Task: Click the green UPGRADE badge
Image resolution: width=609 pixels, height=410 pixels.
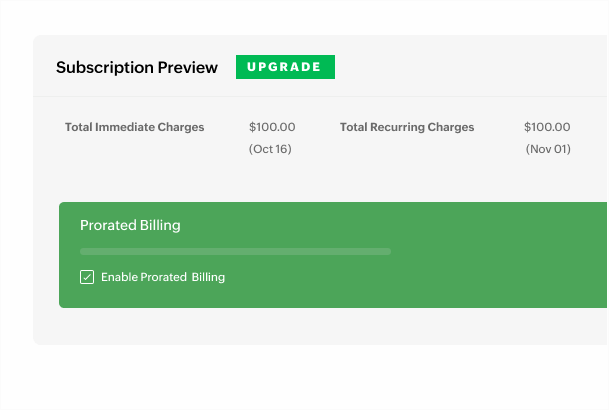Action: point(285,67)
